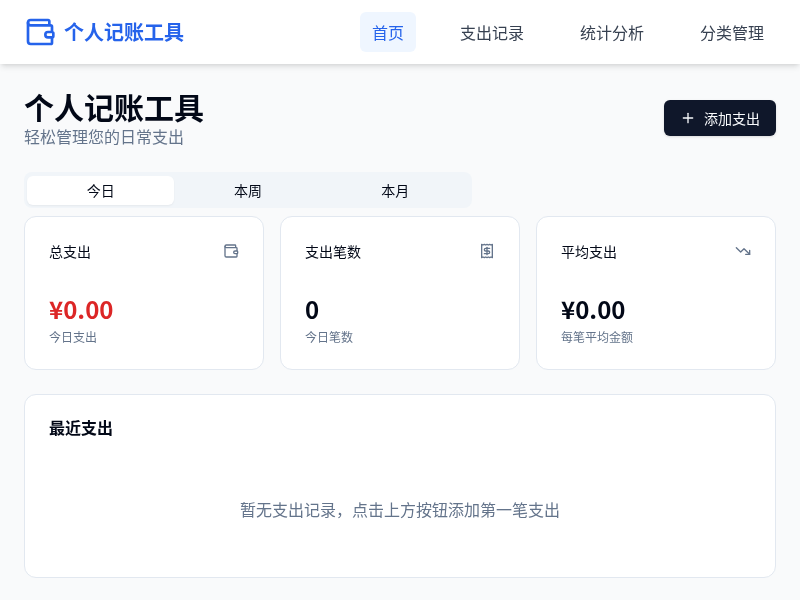Click the 支出笔数 card
The height and width of the screenshot is (600, 800).
pos(400,292)
